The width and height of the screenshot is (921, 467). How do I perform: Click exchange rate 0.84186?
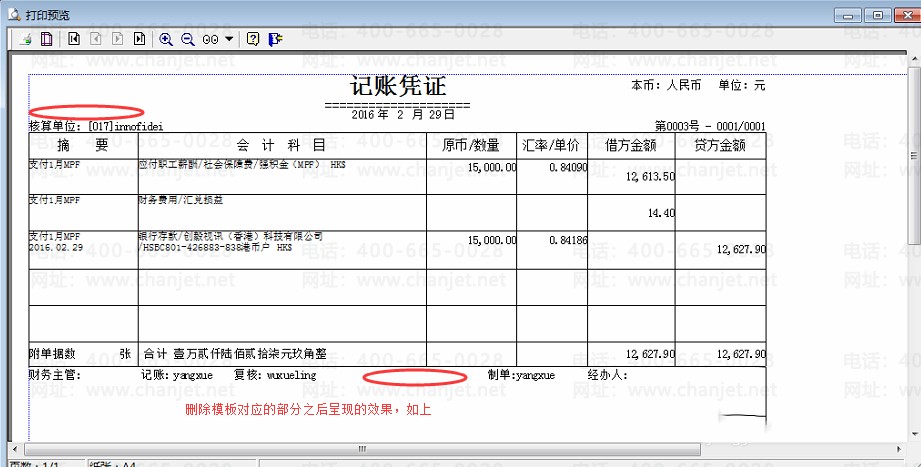(569, 240)
